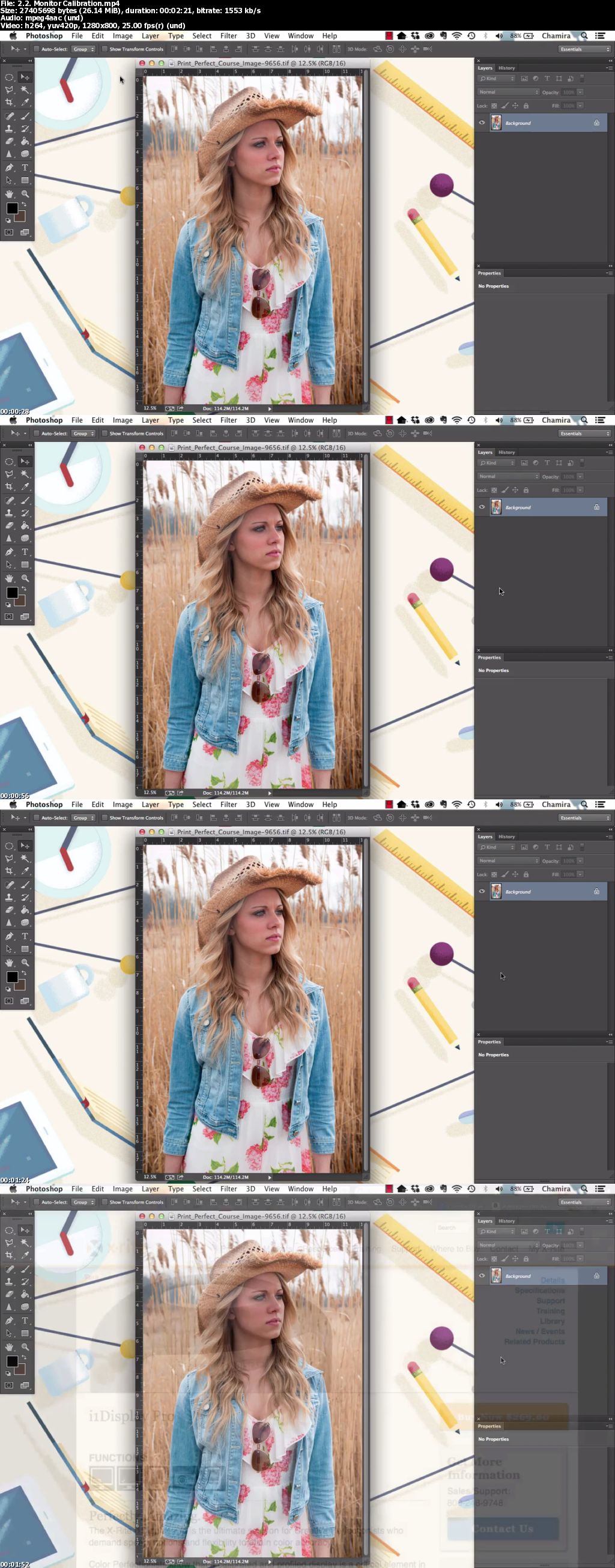Image resolution: width=615 pixels, height=1568 pixels.
Task: Open Opacity dropdown arrow in the 00:01:24 frame
Action: pyautogui.click(x=580, y=861)
